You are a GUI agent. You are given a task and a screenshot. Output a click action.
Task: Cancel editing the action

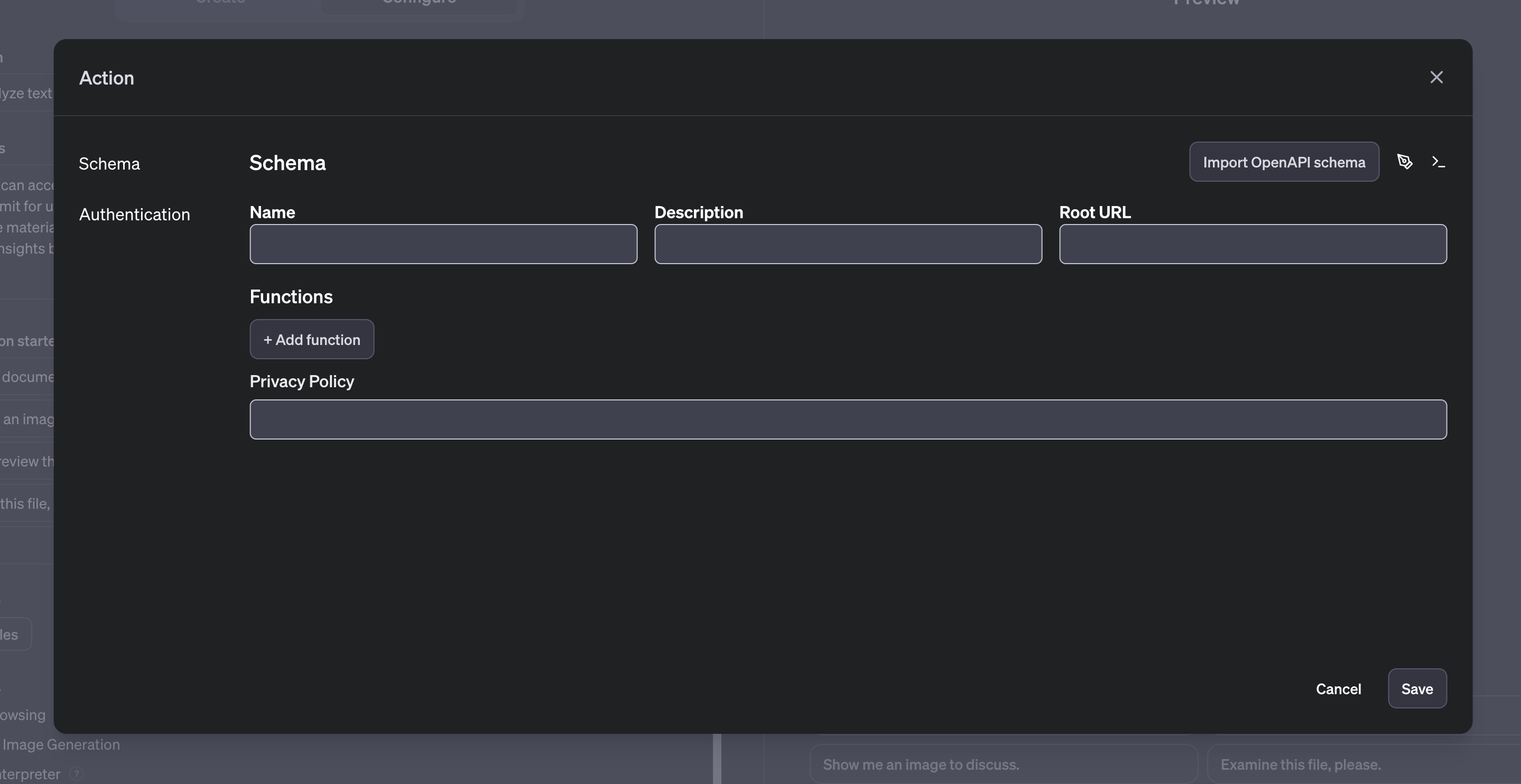click(x=1338, y=688)
